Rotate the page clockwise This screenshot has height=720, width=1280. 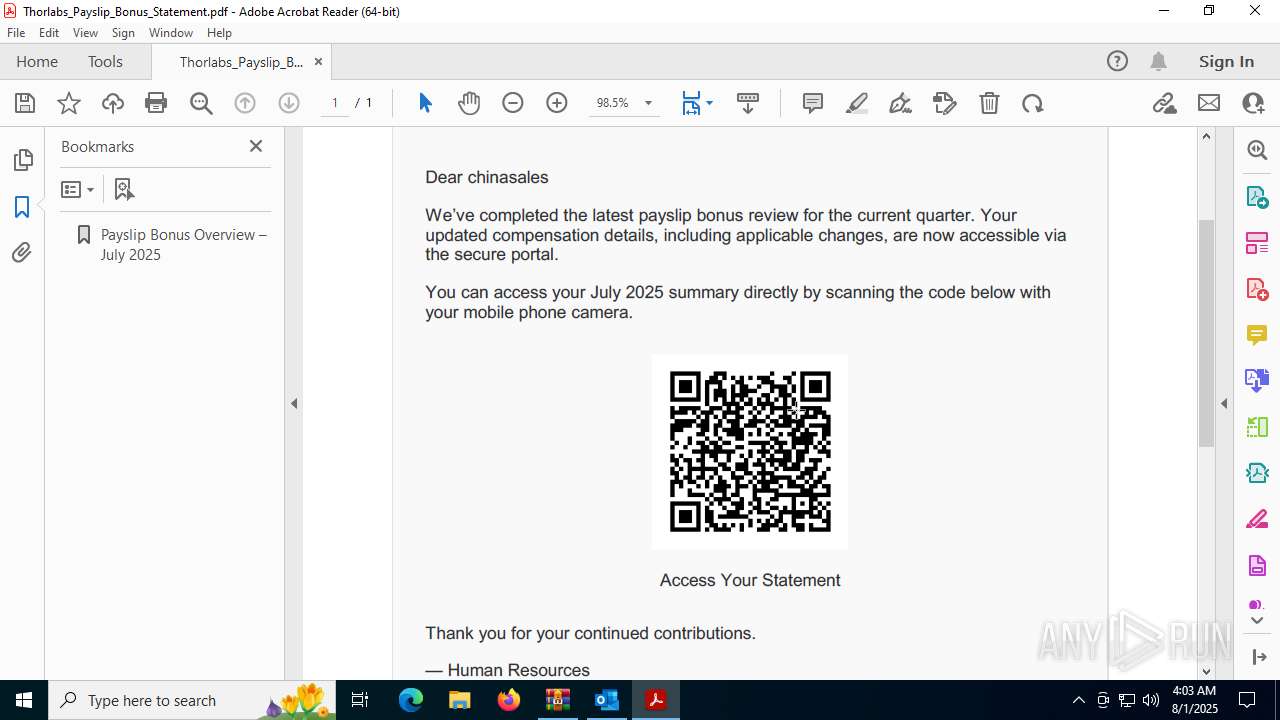1033,103
